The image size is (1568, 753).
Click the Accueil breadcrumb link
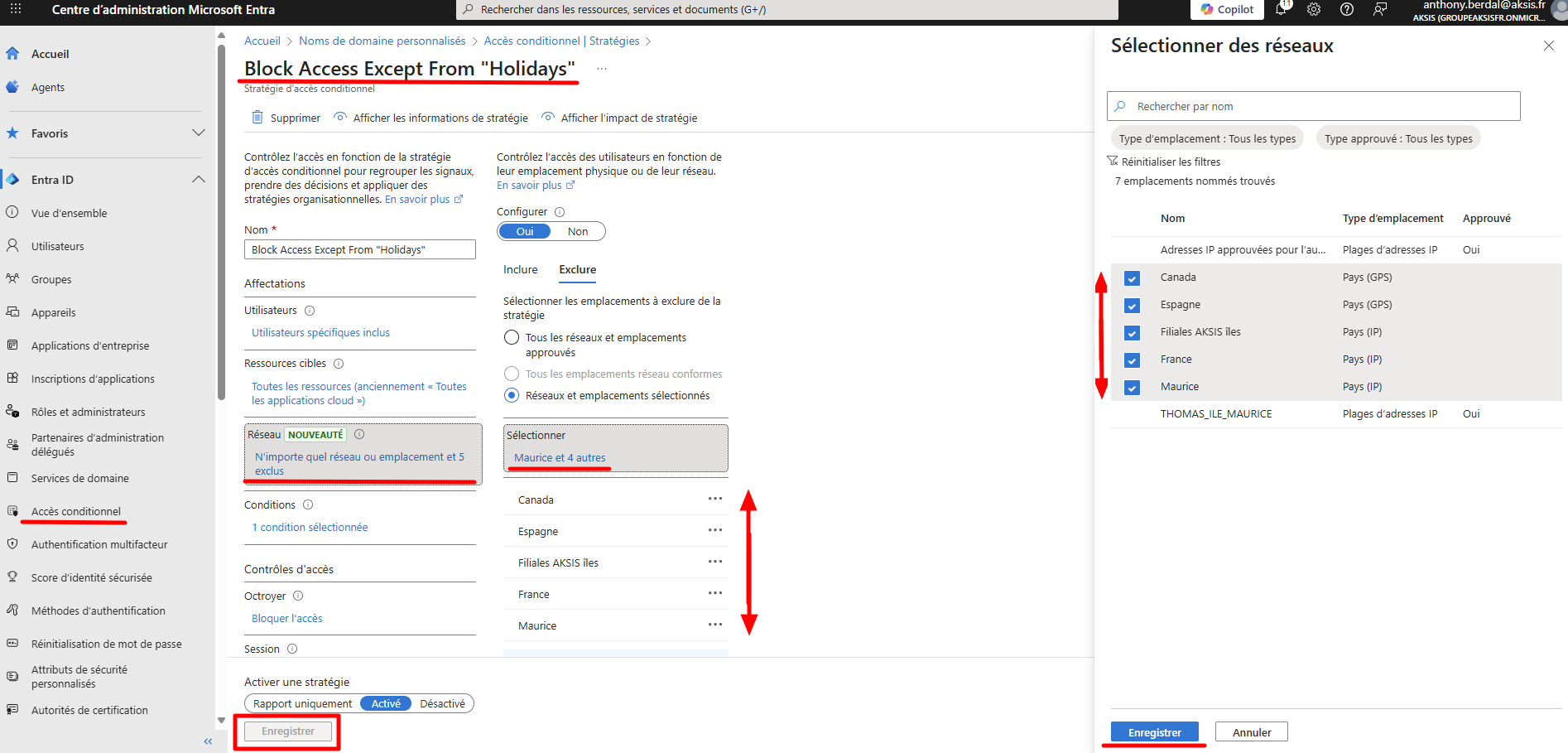[262, 41]
